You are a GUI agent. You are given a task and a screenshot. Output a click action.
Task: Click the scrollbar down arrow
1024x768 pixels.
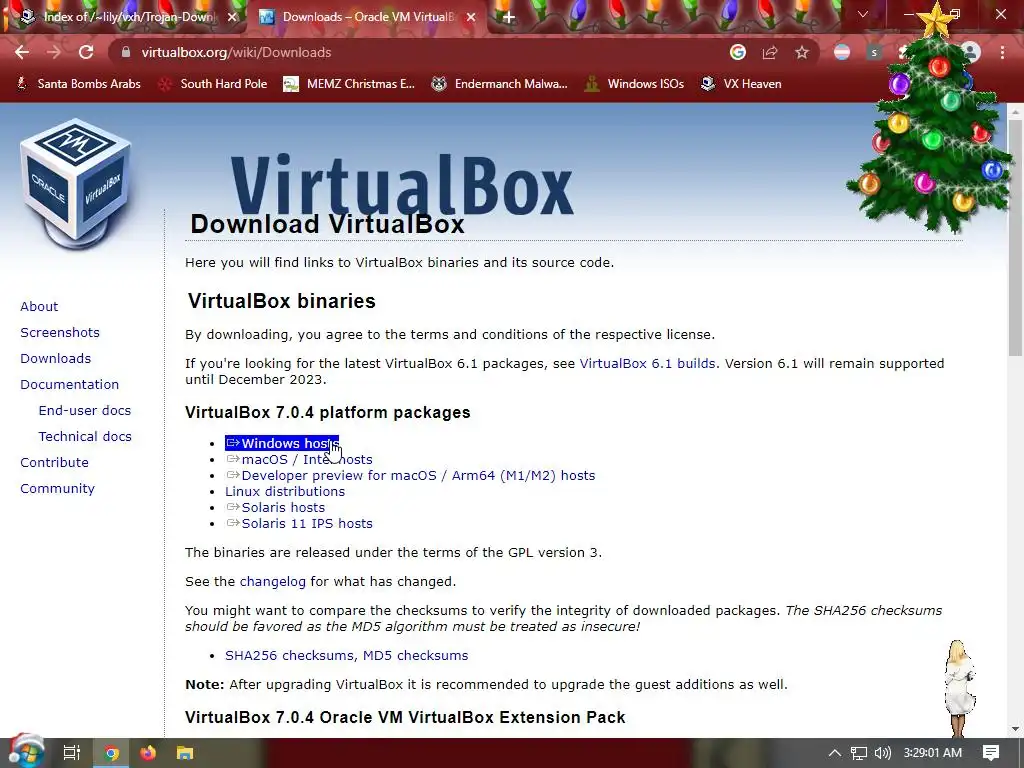1015,728
